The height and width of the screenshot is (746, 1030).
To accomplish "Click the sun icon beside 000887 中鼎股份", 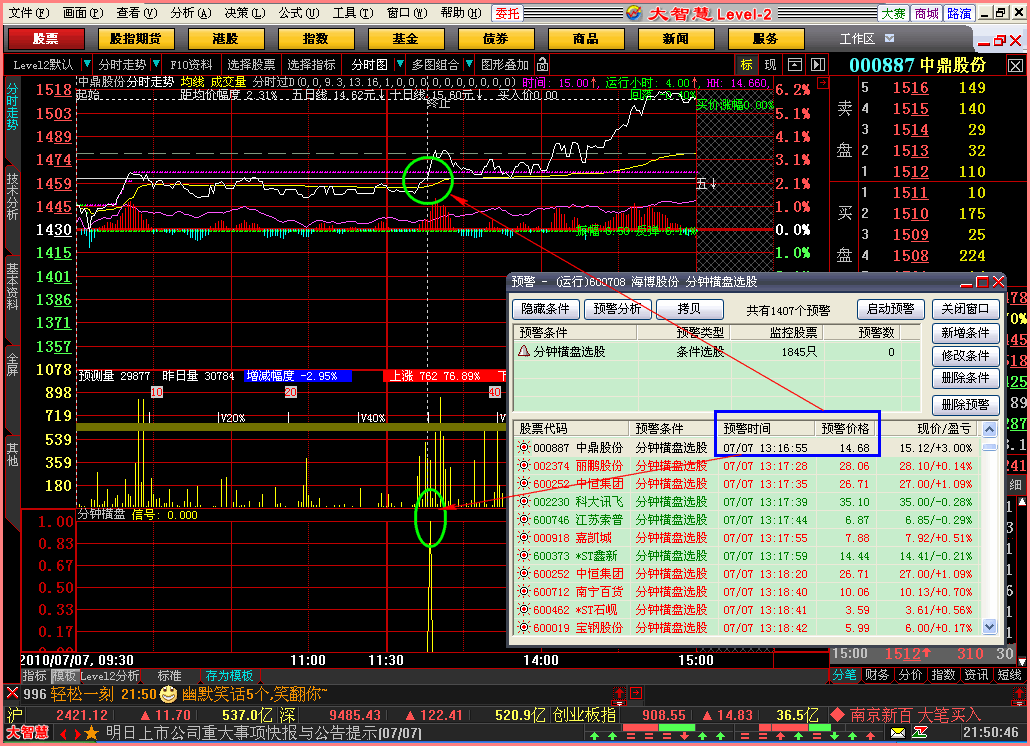I will 524,448.
